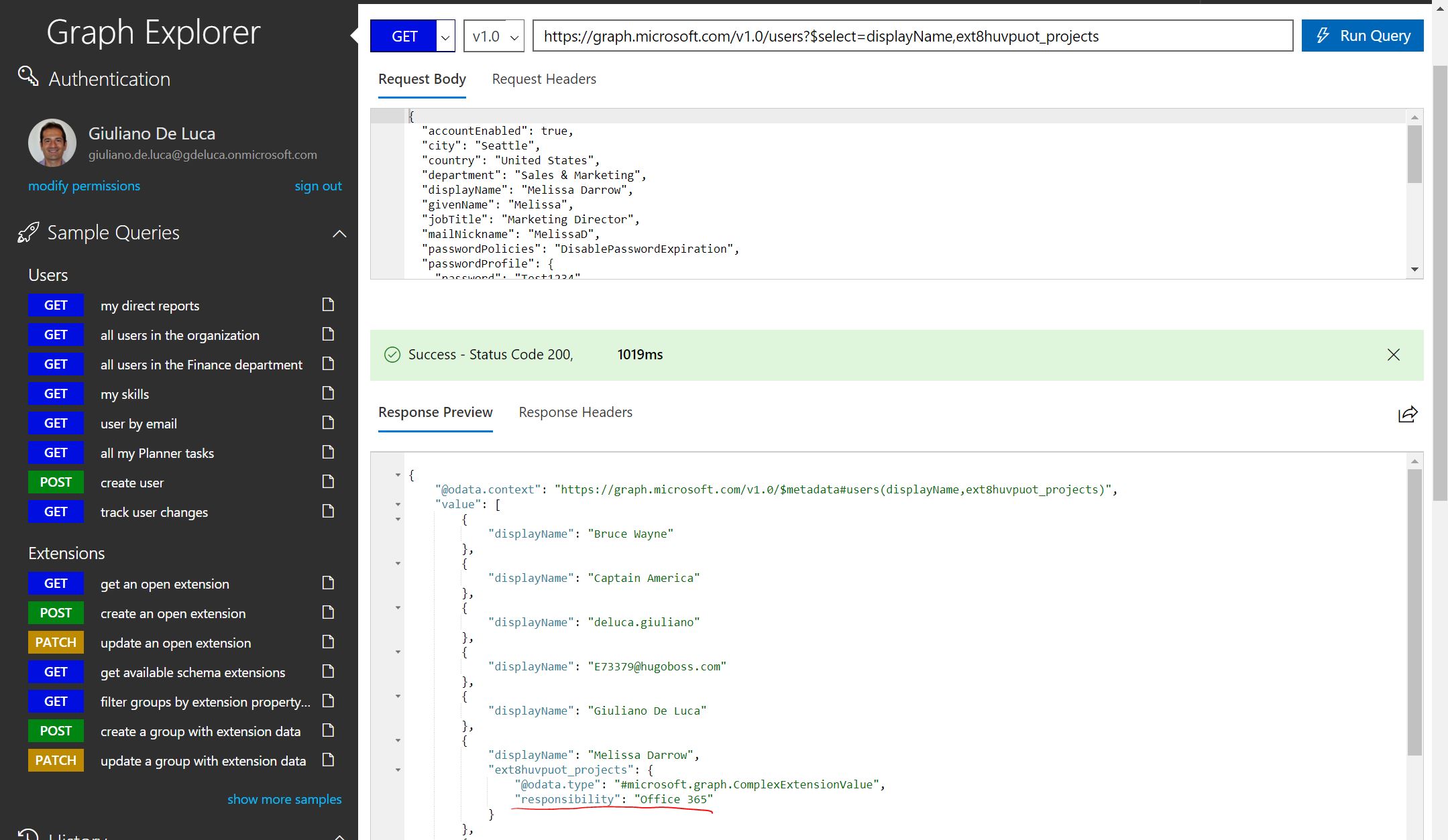This screenshot has height=840, width=1448.
Task: Click the page vertical scrollbar thumb
Action: [x=1440, y=284]
